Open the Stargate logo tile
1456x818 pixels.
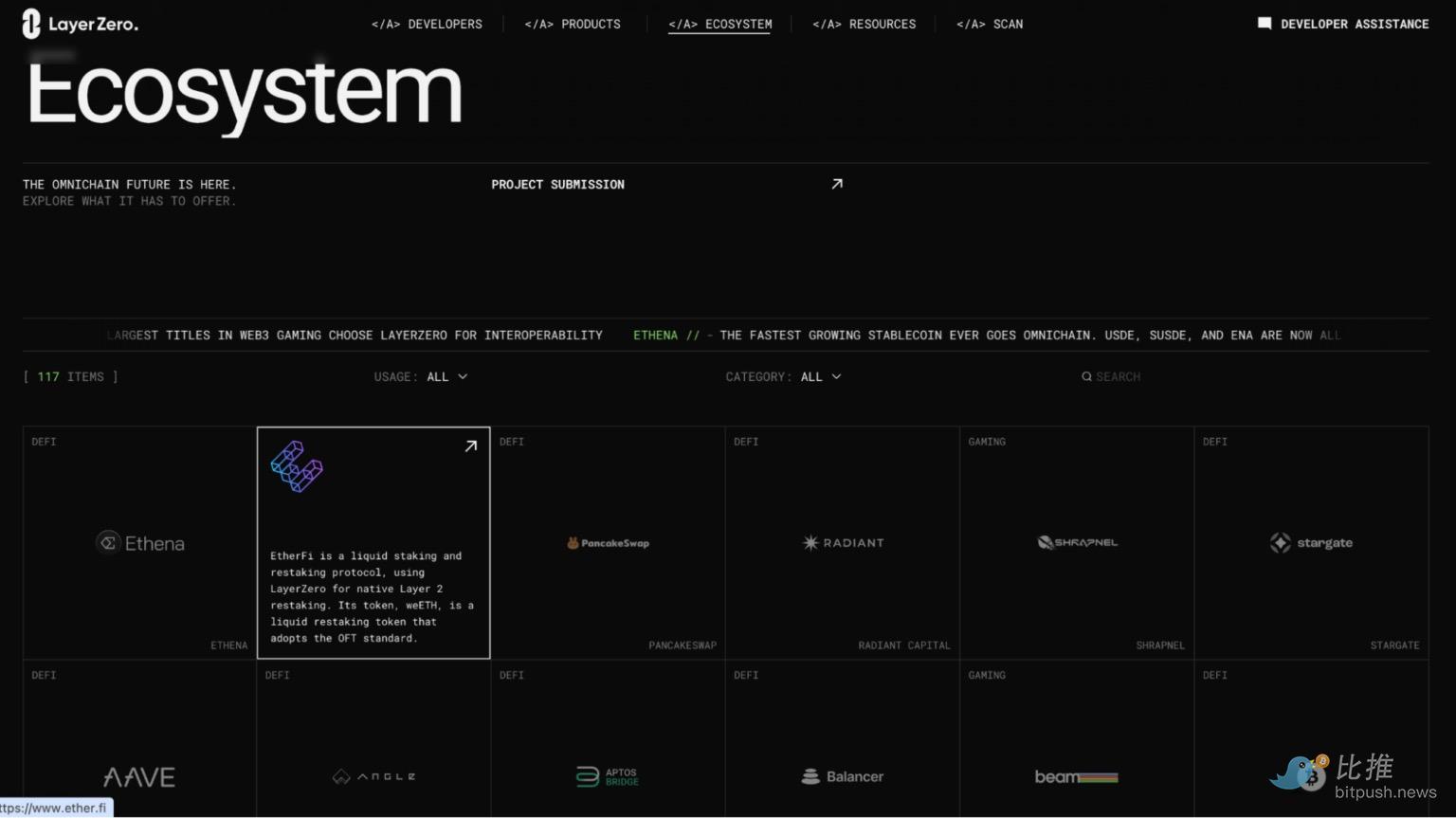tap(1311, 543)
